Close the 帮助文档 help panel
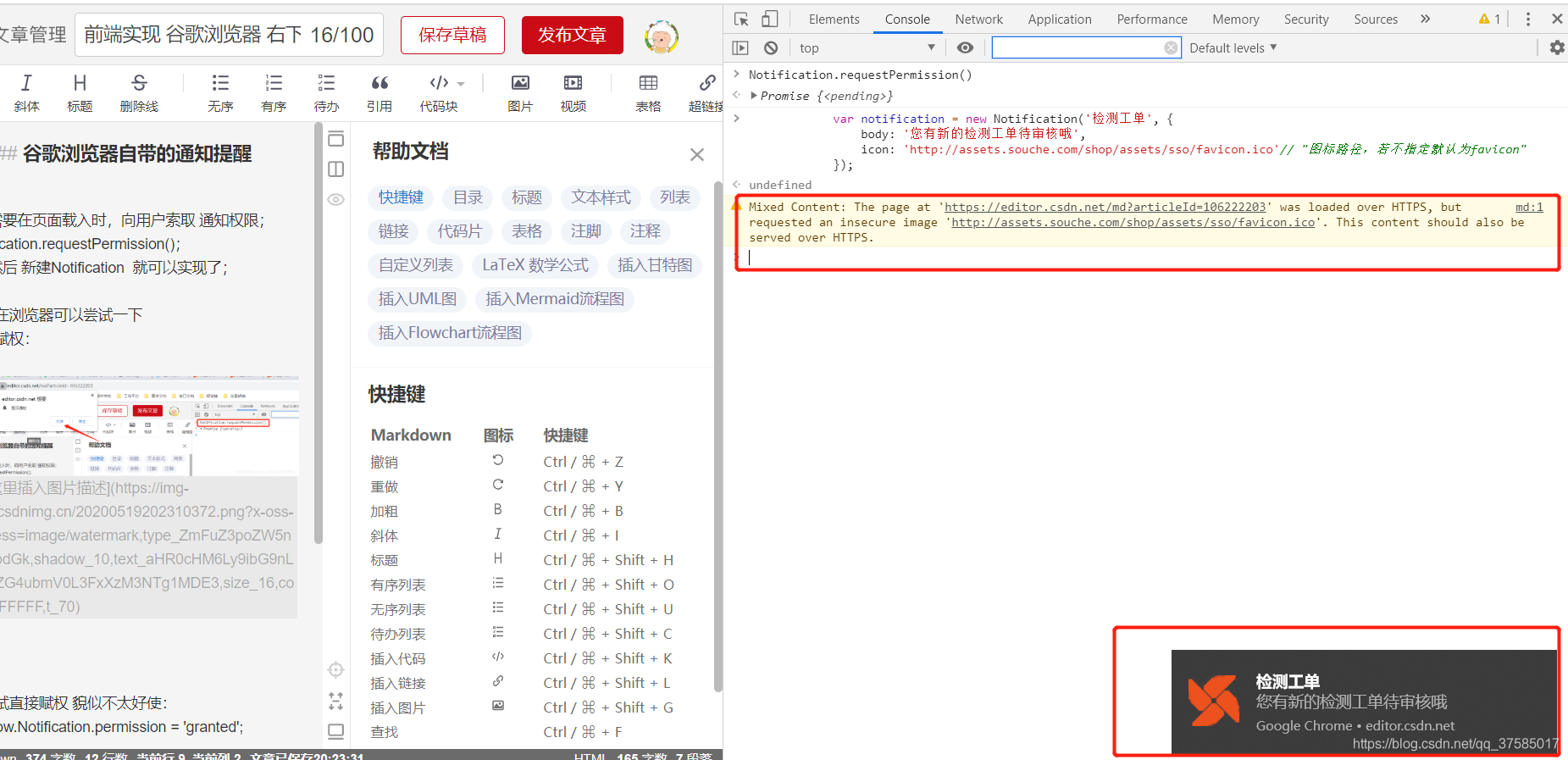This screenshot has height=760, width=1568. click(696, 154)
